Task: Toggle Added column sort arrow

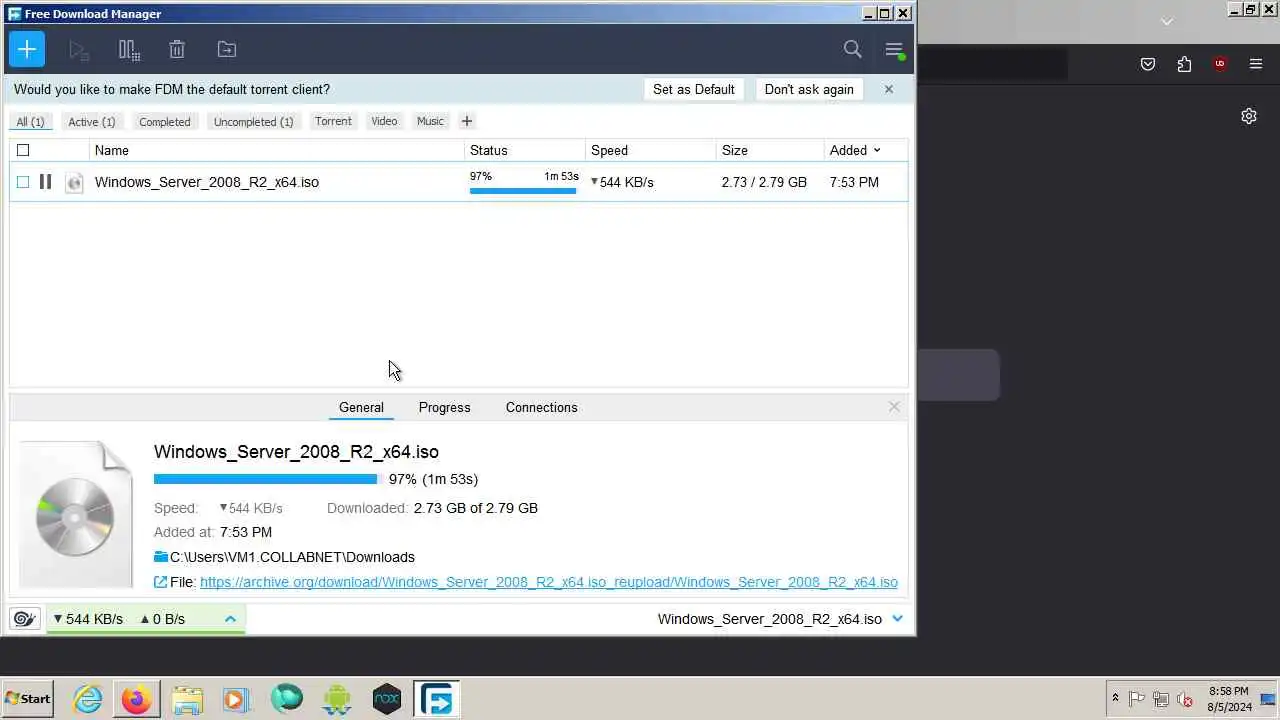Action: point(877,150)
